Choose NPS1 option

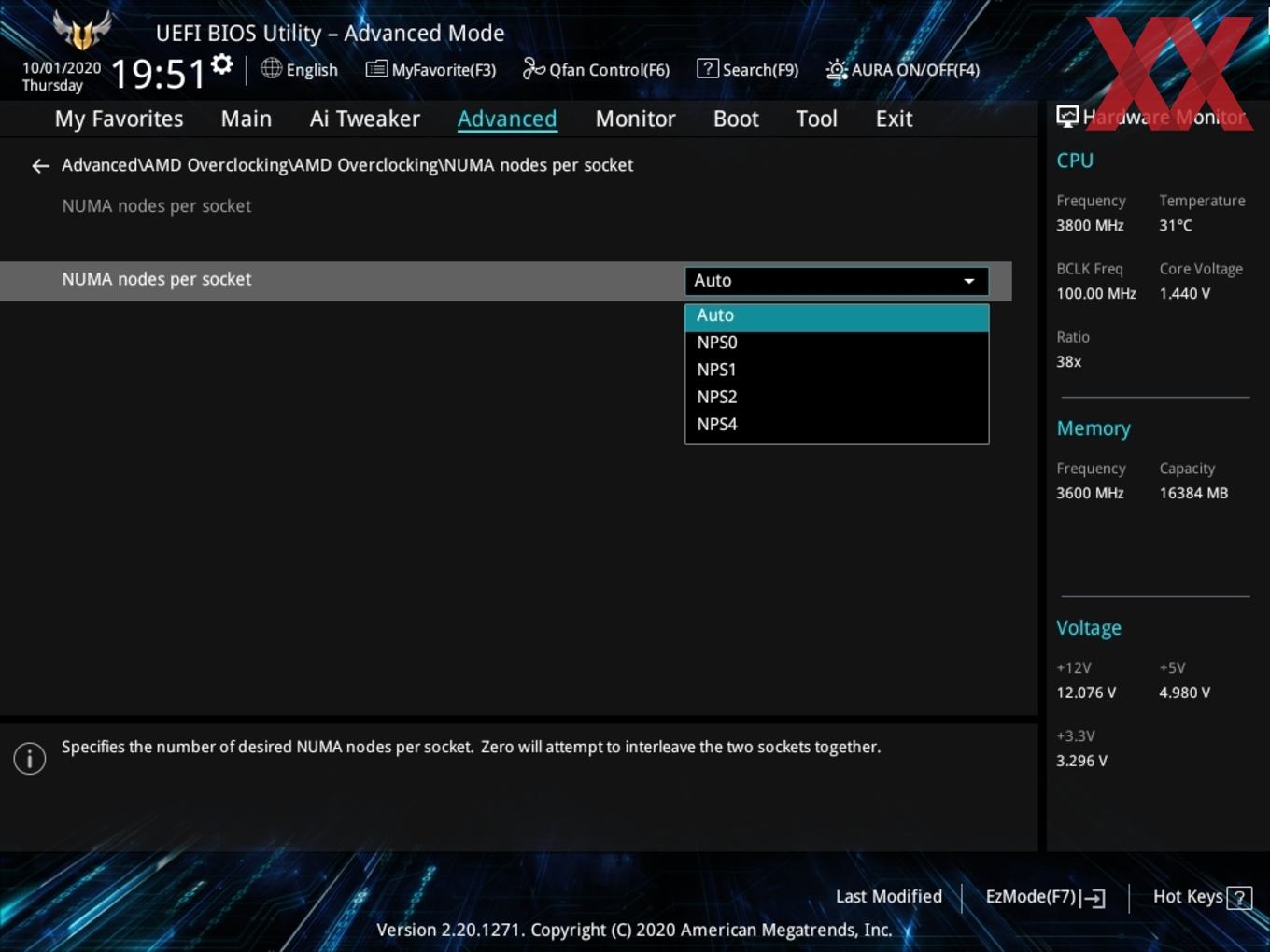(837, 370)
